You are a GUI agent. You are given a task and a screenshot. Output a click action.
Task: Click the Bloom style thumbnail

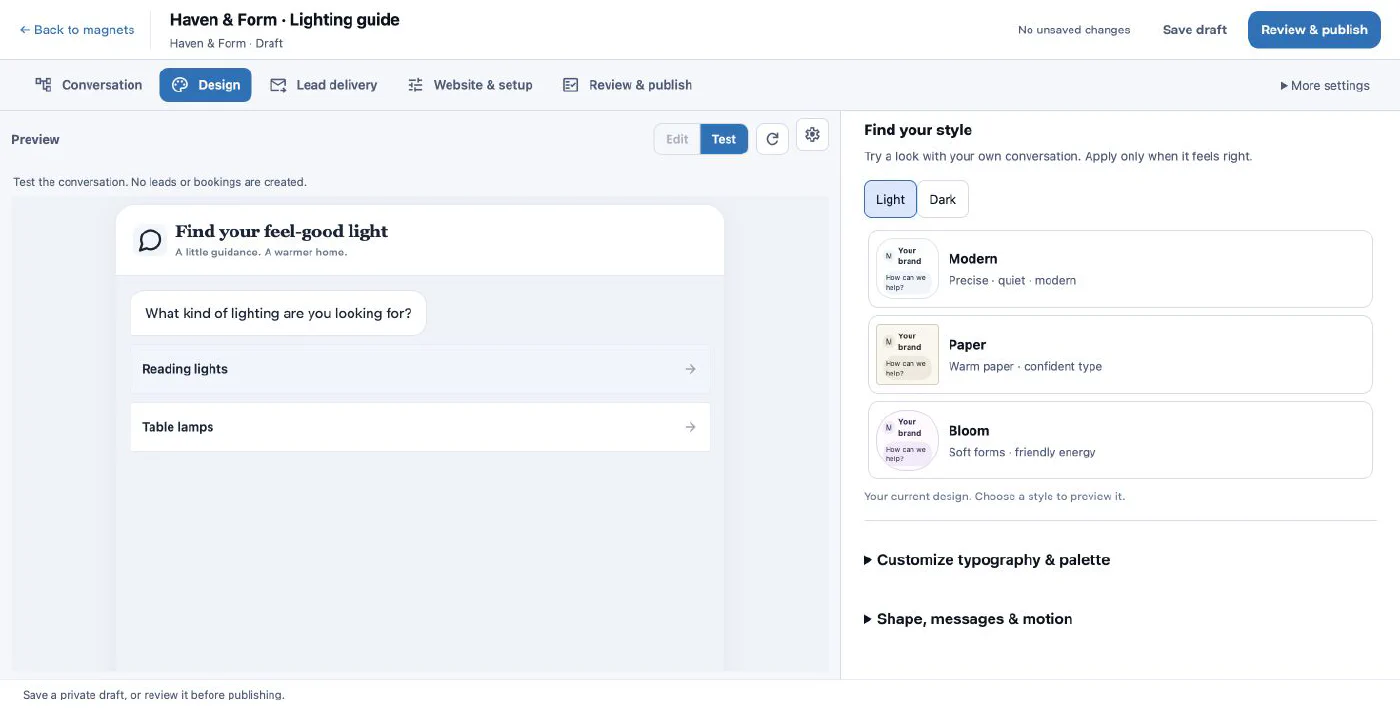[907, 440]
